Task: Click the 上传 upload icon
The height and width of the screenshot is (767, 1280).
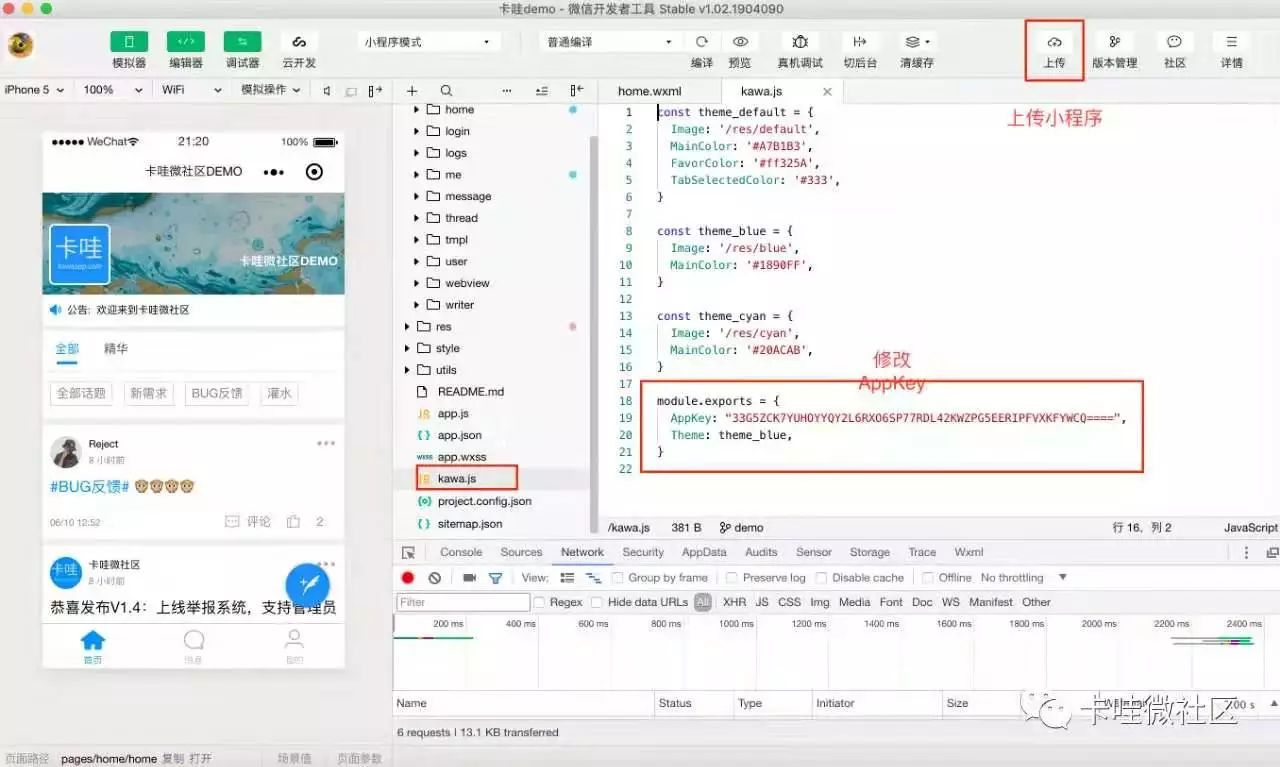Action: (1054, 42)
